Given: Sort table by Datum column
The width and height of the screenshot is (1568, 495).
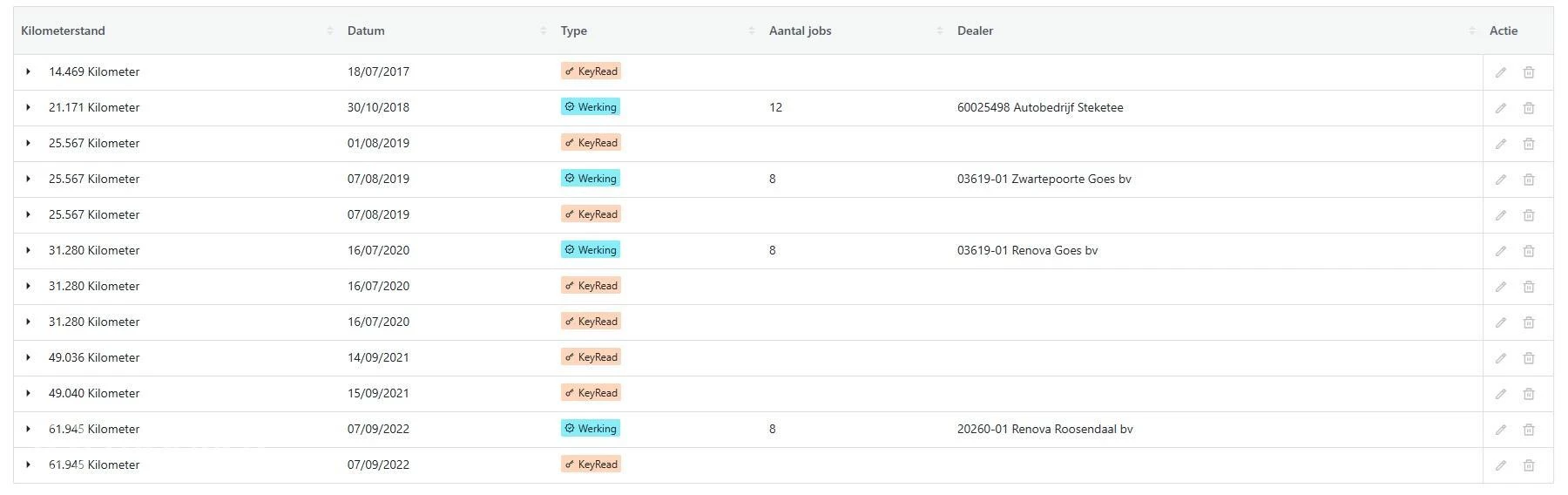Looking at the screenshot, I should [x=543, y=31].
